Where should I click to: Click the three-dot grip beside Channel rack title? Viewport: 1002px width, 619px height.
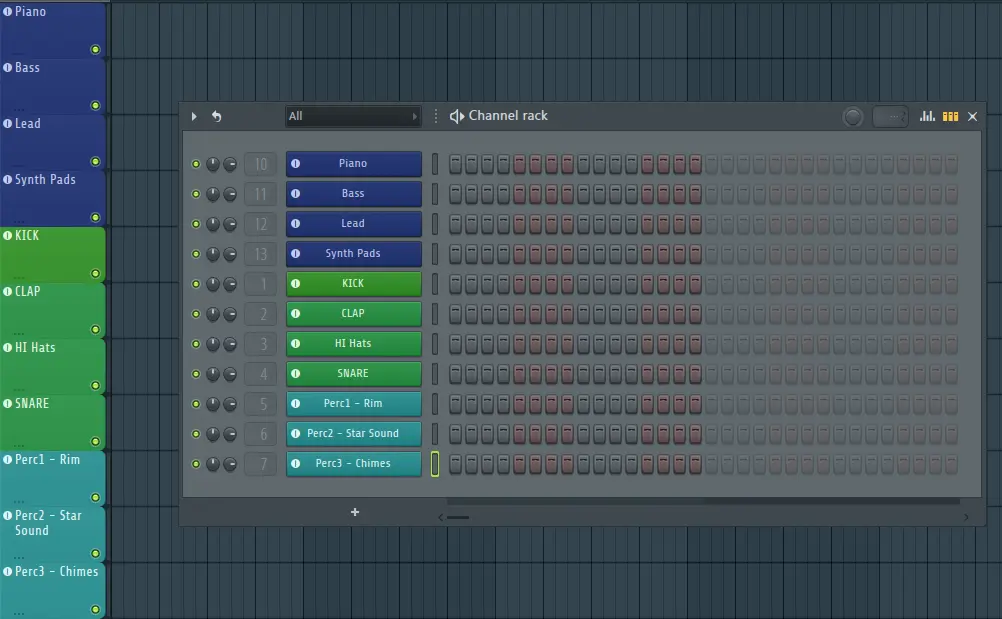pos(436,116)
